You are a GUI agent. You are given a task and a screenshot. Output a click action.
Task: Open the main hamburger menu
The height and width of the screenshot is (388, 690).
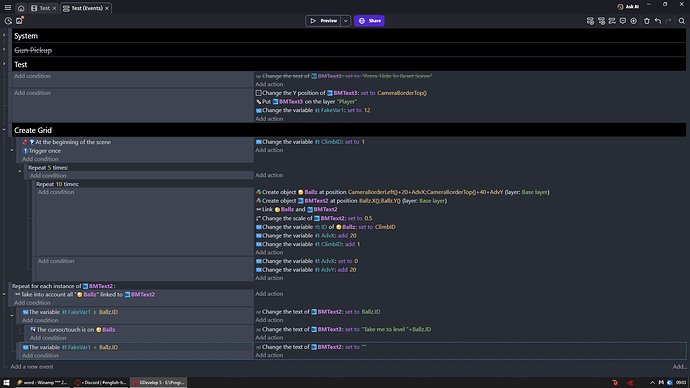pos(8,8)
